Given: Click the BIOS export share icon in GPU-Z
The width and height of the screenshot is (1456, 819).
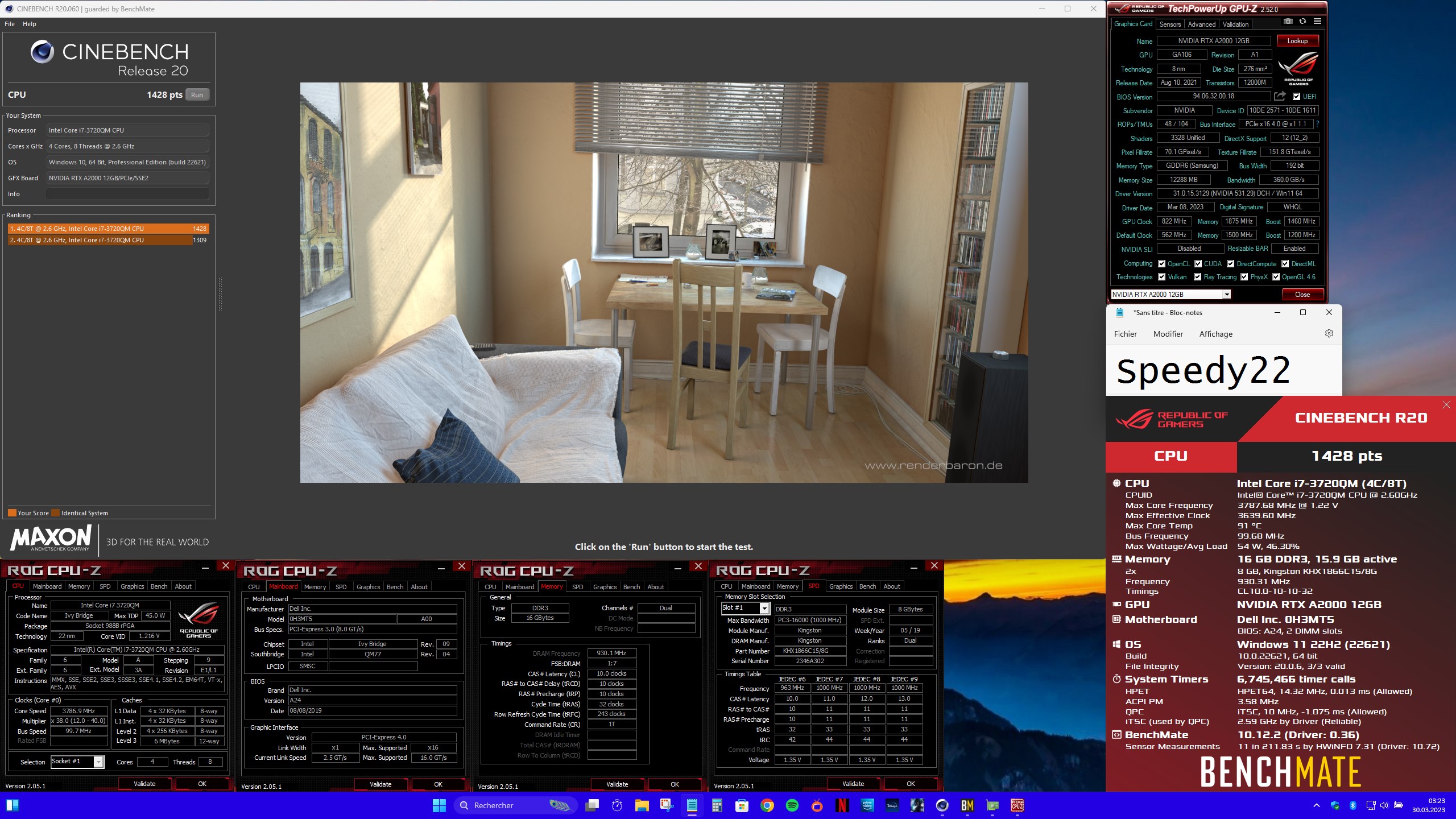Looking at the screenshot, I should click(x=1280, y=96).
